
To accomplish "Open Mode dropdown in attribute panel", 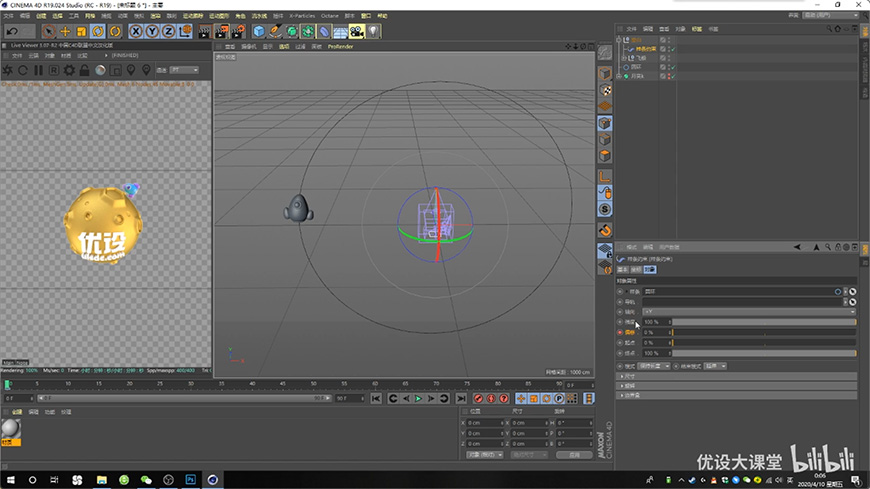I will pos(654,366).
